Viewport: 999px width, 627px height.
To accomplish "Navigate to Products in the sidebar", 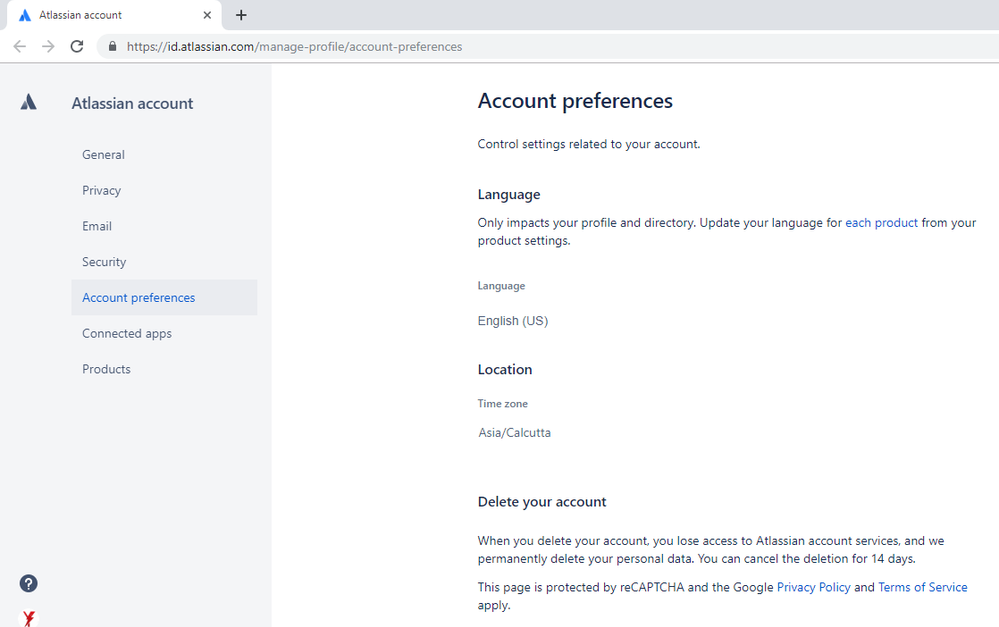I will tap(106, 369).
